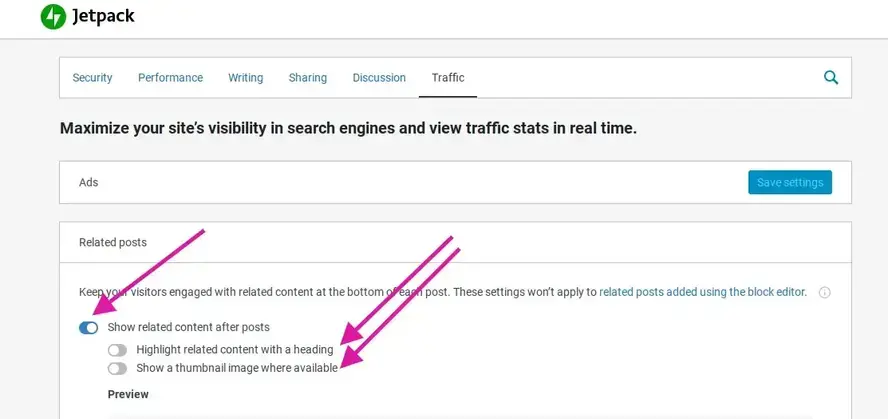
Task: Select the Sharing tab
Action: click(x=308, y=78)
